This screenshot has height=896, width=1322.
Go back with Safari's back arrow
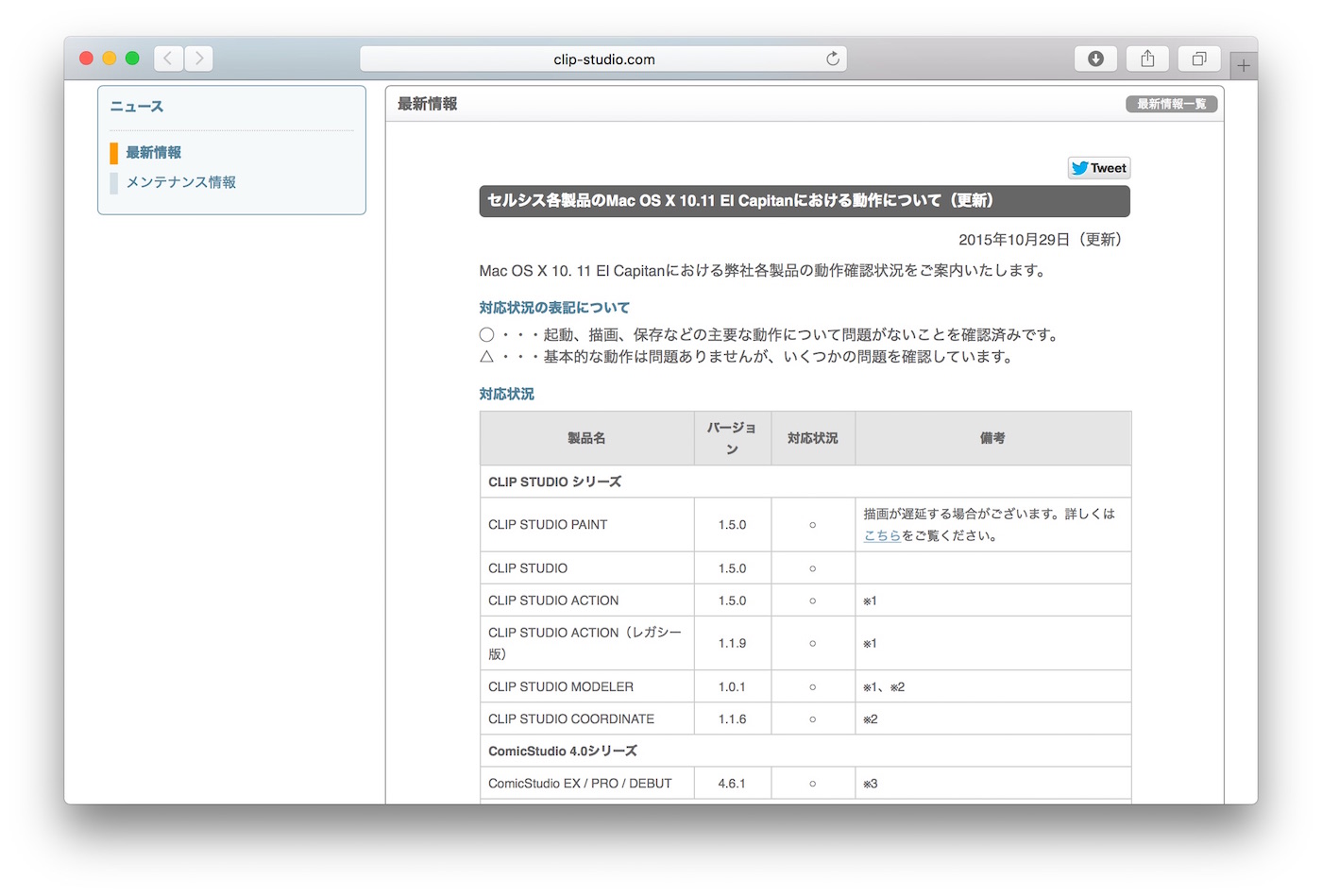[168, 59]
